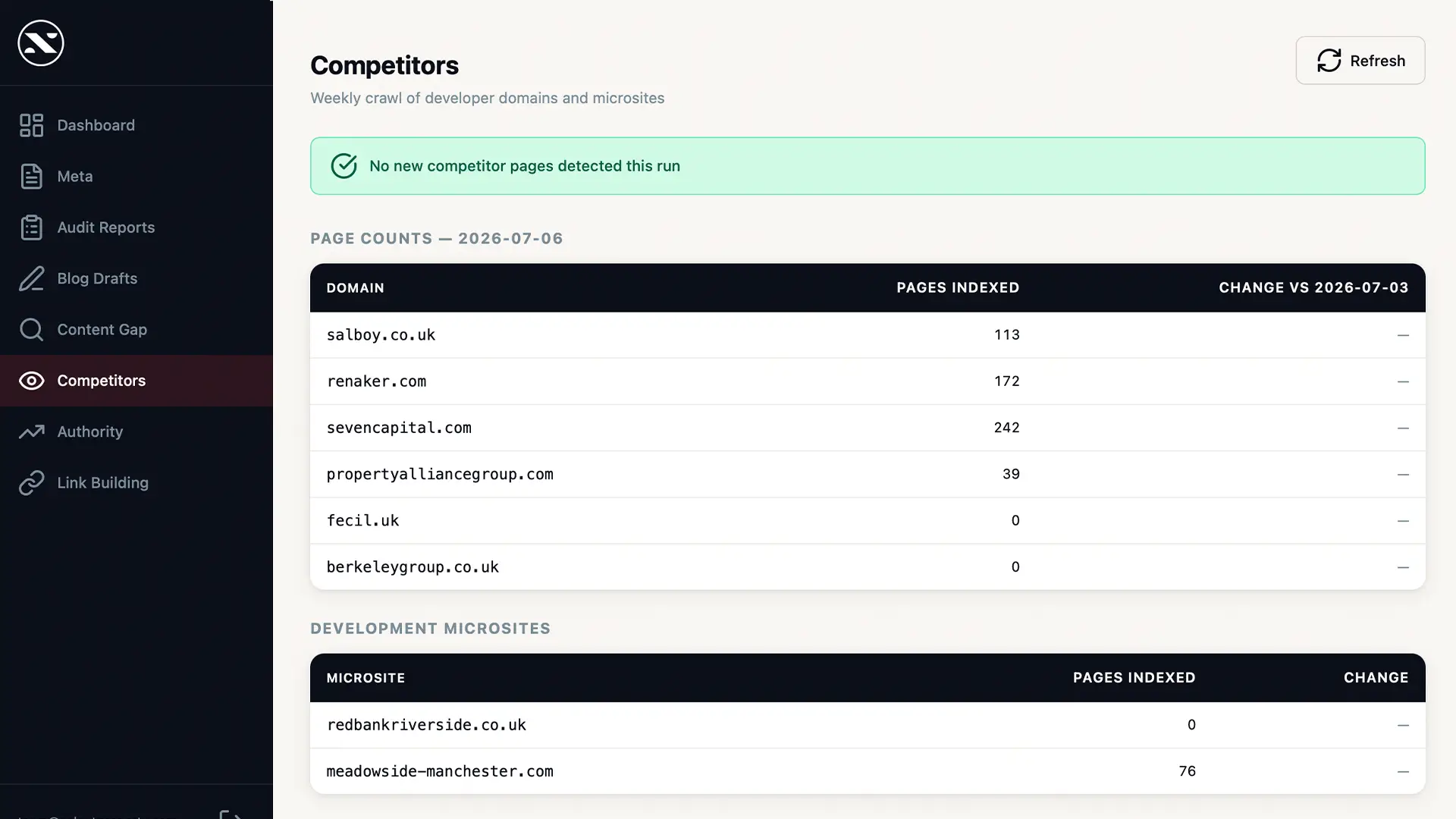Select meadowside-manchester.com microsite
The image size is (1456, 819).
[440, 771]
